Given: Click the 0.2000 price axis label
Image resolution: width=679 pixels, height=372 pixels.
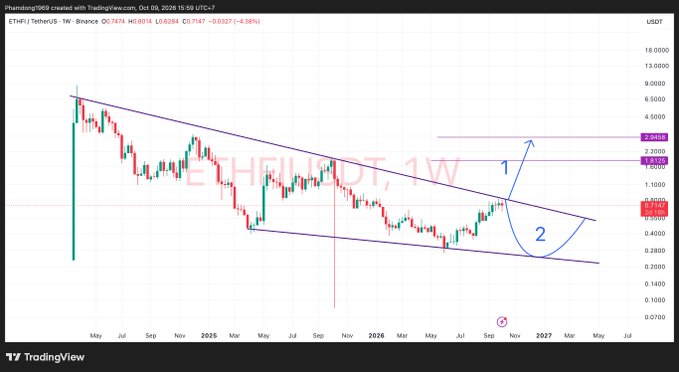Looking at the screenshot, I should coord(656,267).
